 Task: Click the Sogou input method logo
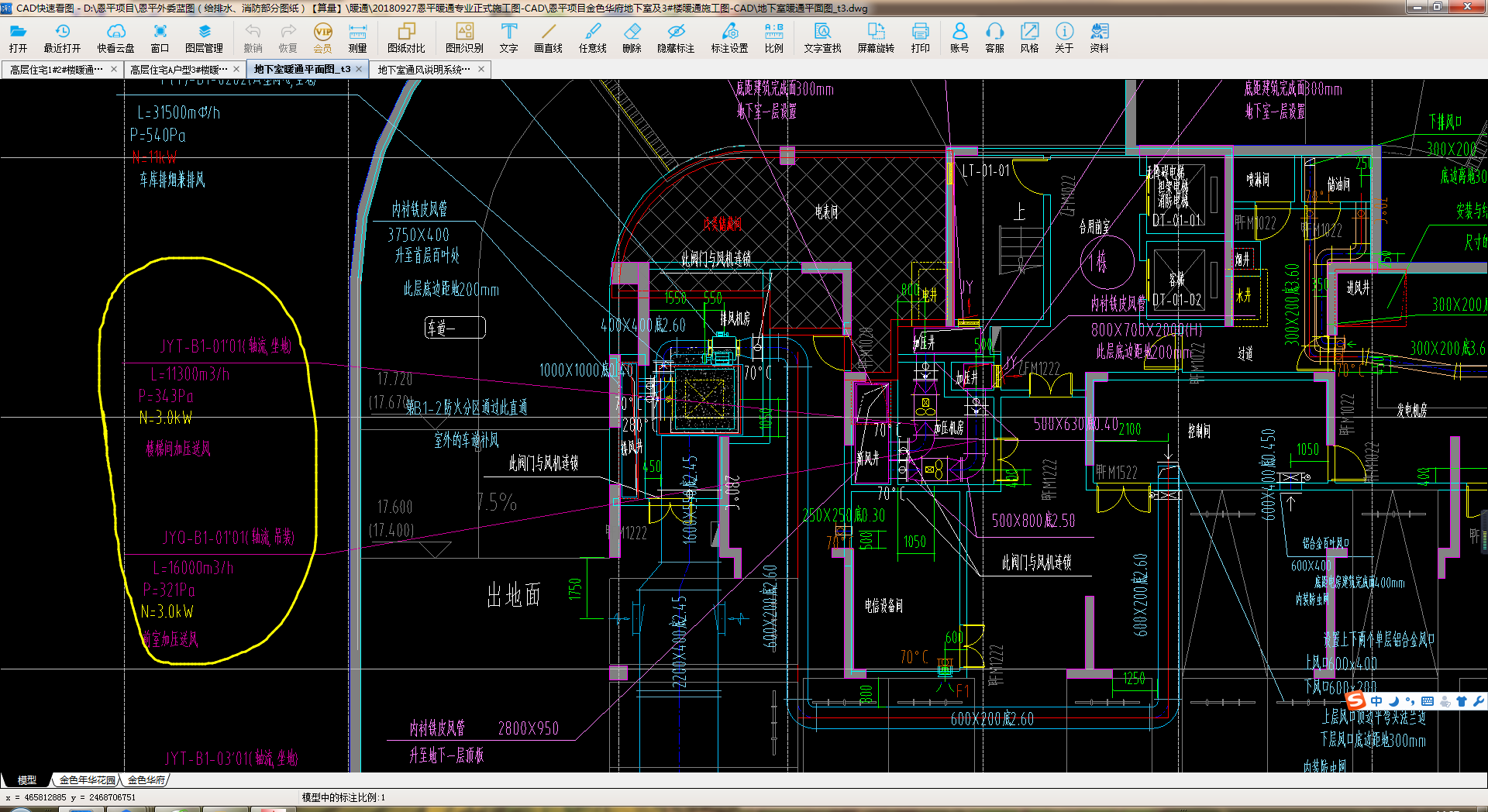[1355, 701]
